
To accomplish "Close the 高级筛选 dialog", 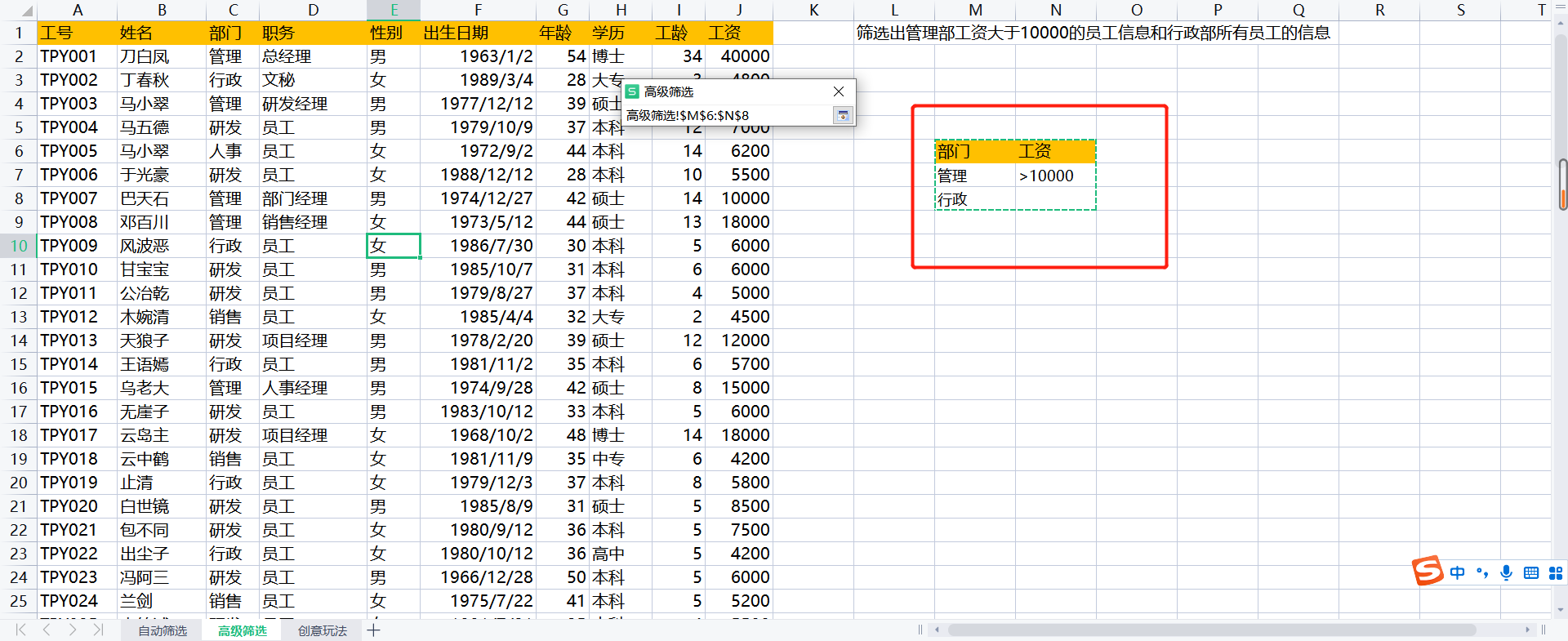I will (839, 91).
